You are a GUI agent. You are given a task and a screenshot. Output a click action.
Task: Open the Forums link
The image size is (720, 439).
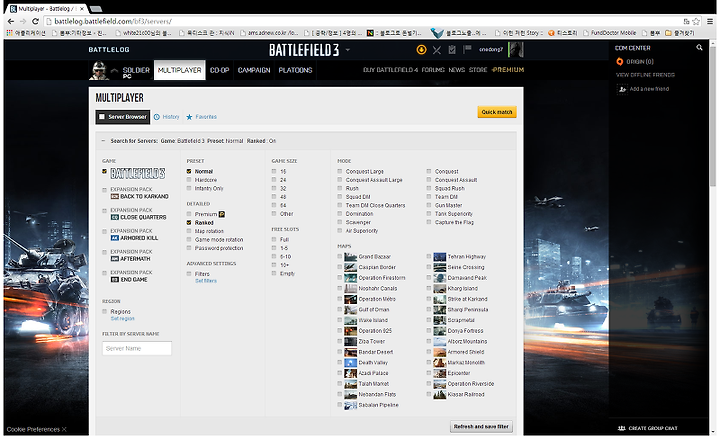[x=433, y=70]
